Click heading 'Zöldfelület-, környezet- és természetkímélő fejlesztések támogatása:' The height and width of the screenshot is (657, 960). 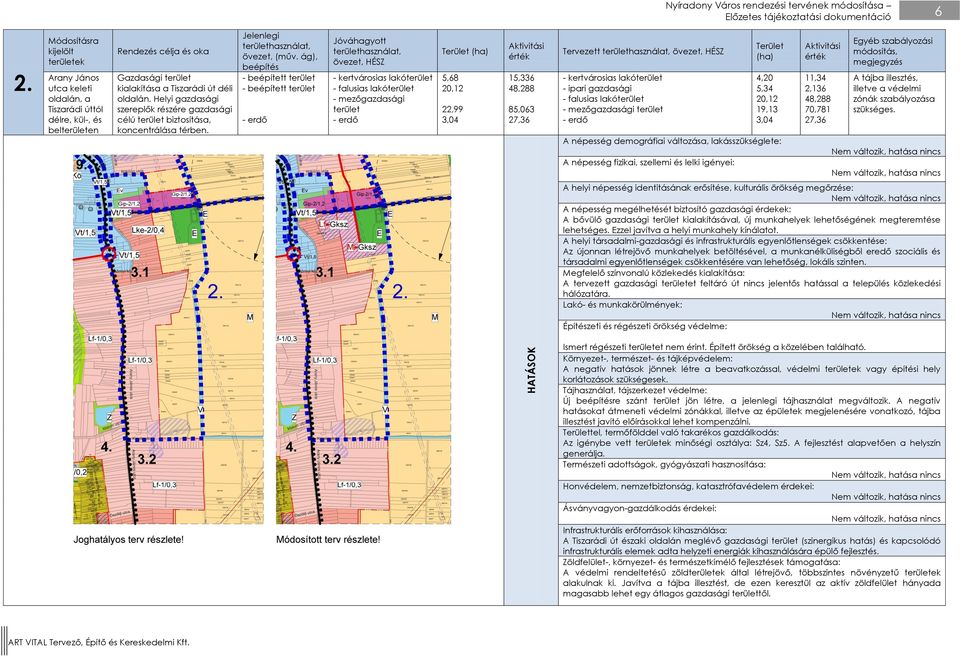[x=701, y=561]
